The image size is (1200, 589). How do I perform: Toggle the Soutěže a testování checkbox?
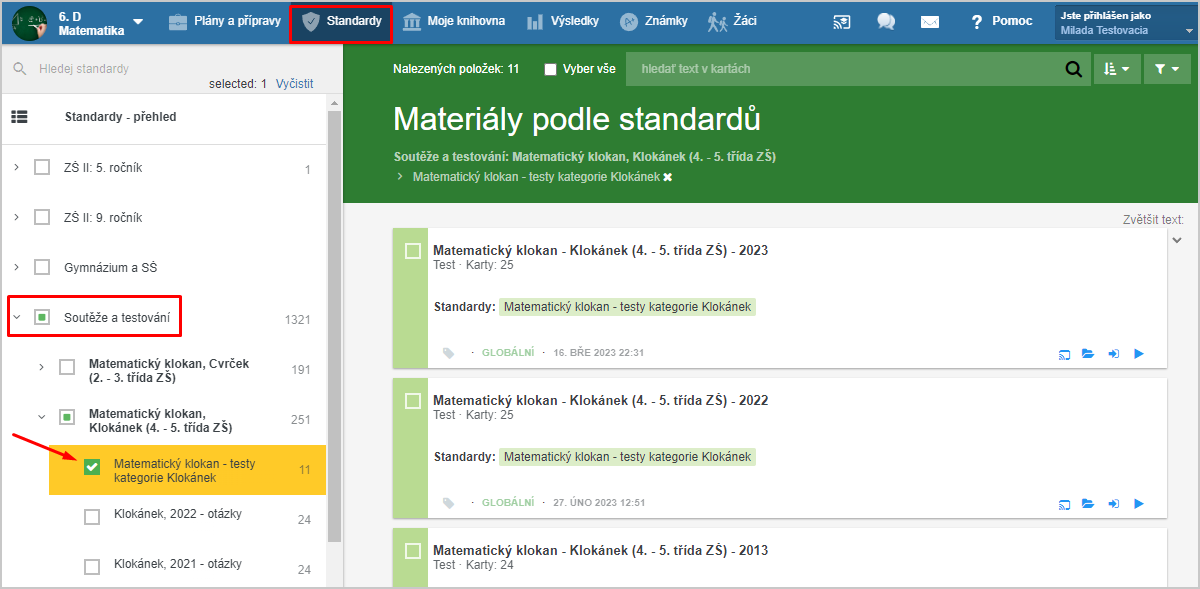point(42,317)
